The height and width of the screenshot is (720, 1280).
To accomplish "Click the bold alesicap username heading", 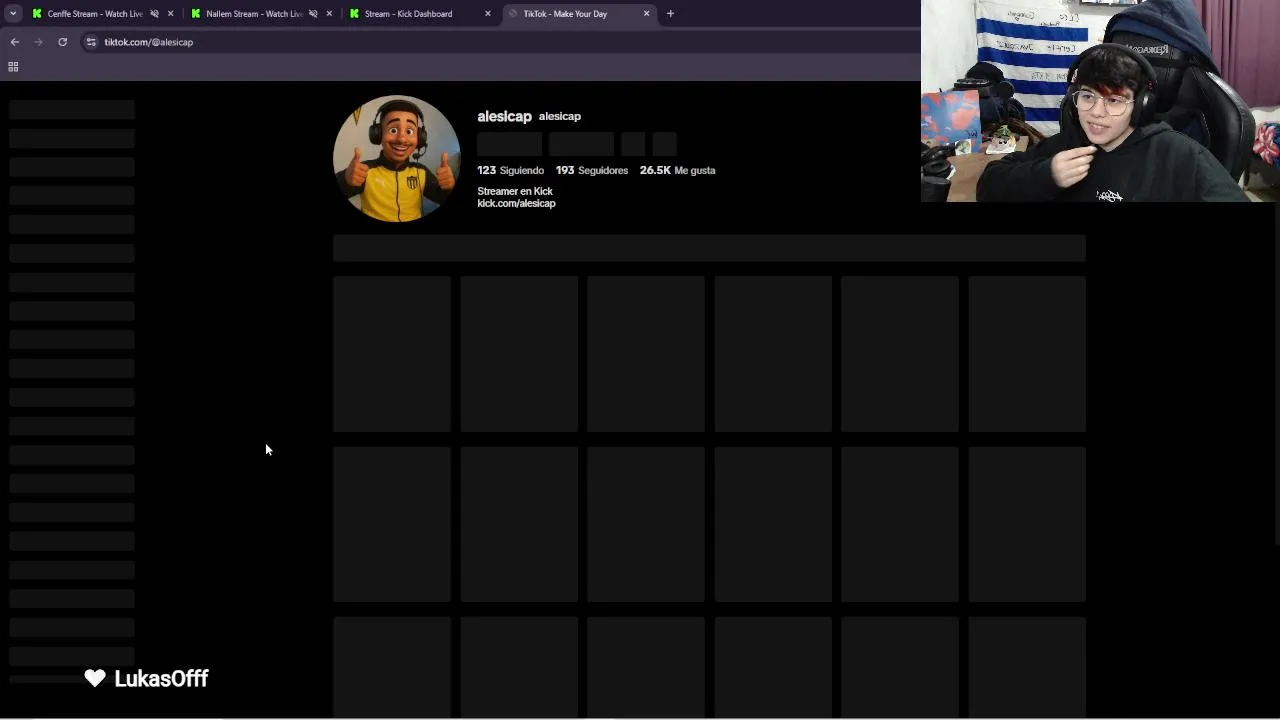I will [504, 116].
